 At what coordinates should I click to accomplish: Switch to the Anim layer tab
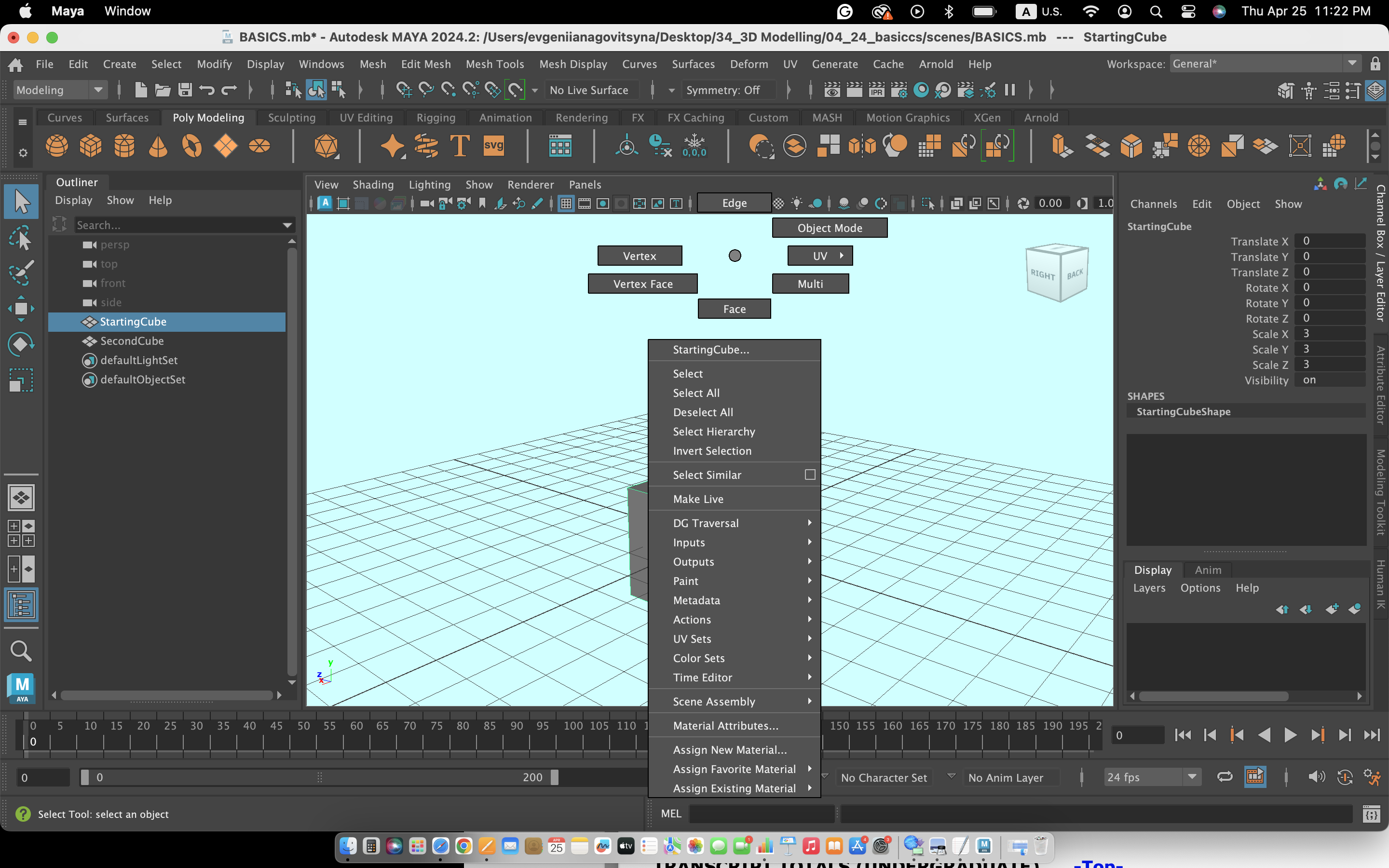click(x=1208, y=570)
